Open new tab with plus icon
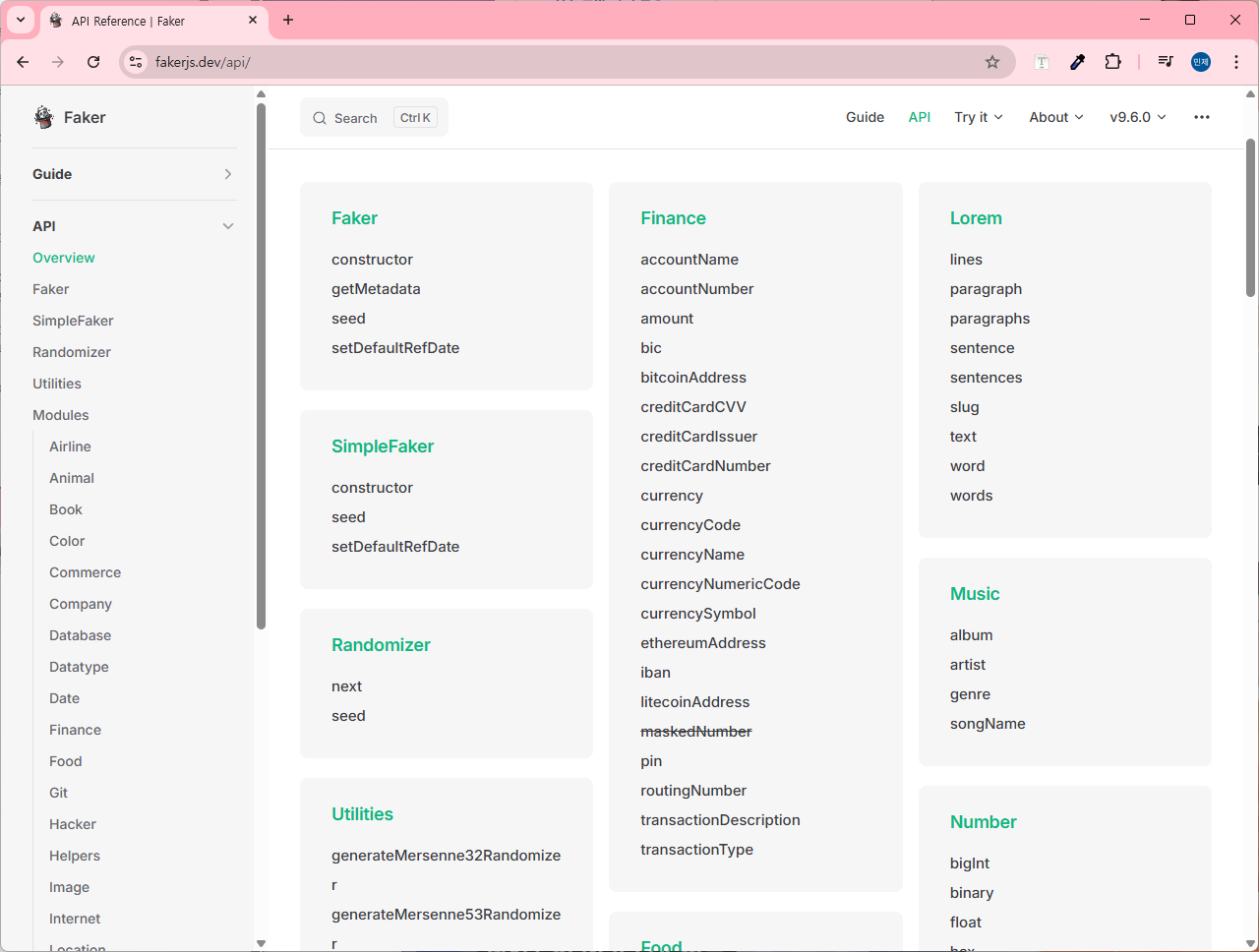Image resolution: width=1259 pixels, height=952 pixels. point(288,20)
